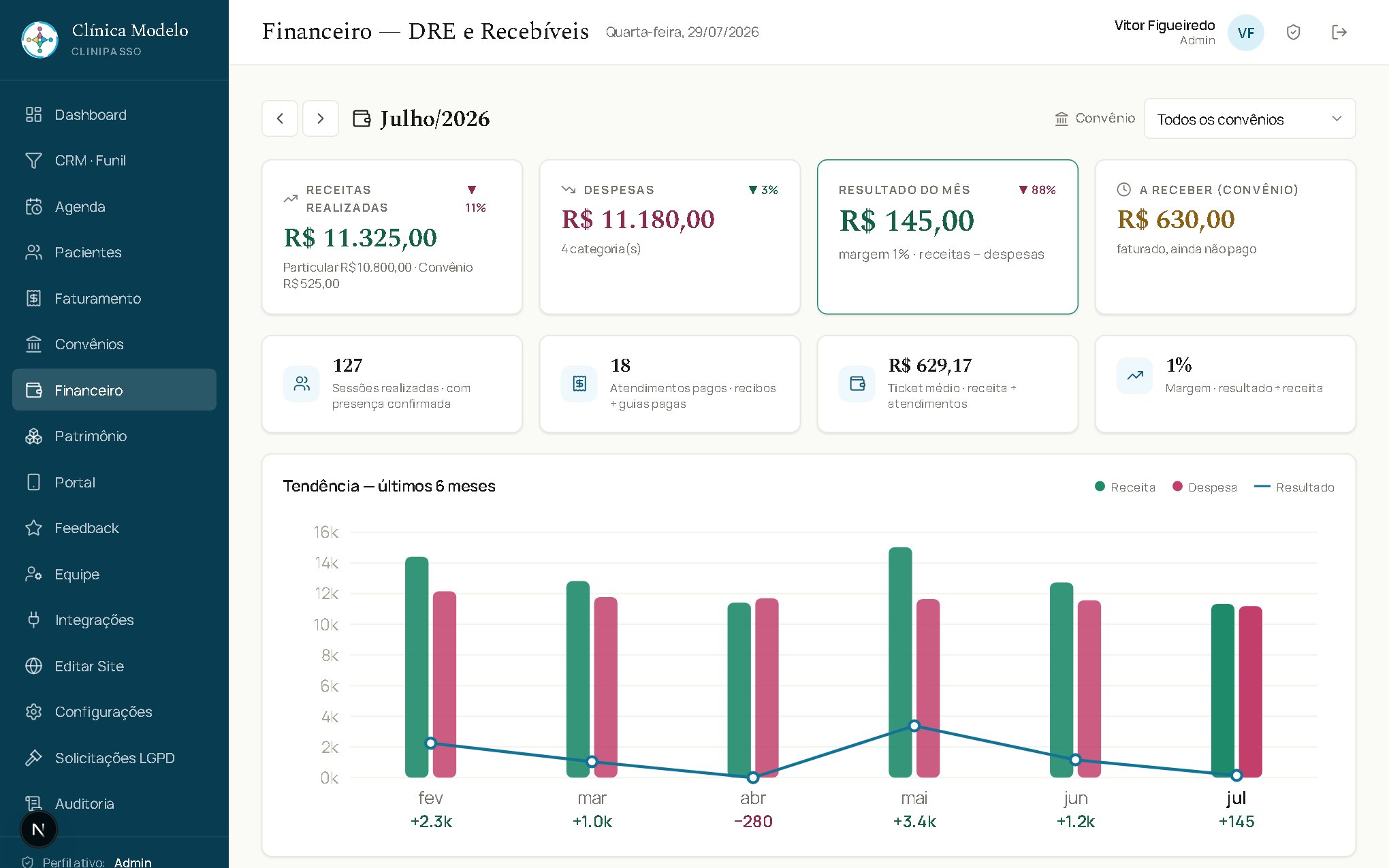Click the Feedback star icon
This screenshot has width=1389, height=868.
(x=33, y=528)
